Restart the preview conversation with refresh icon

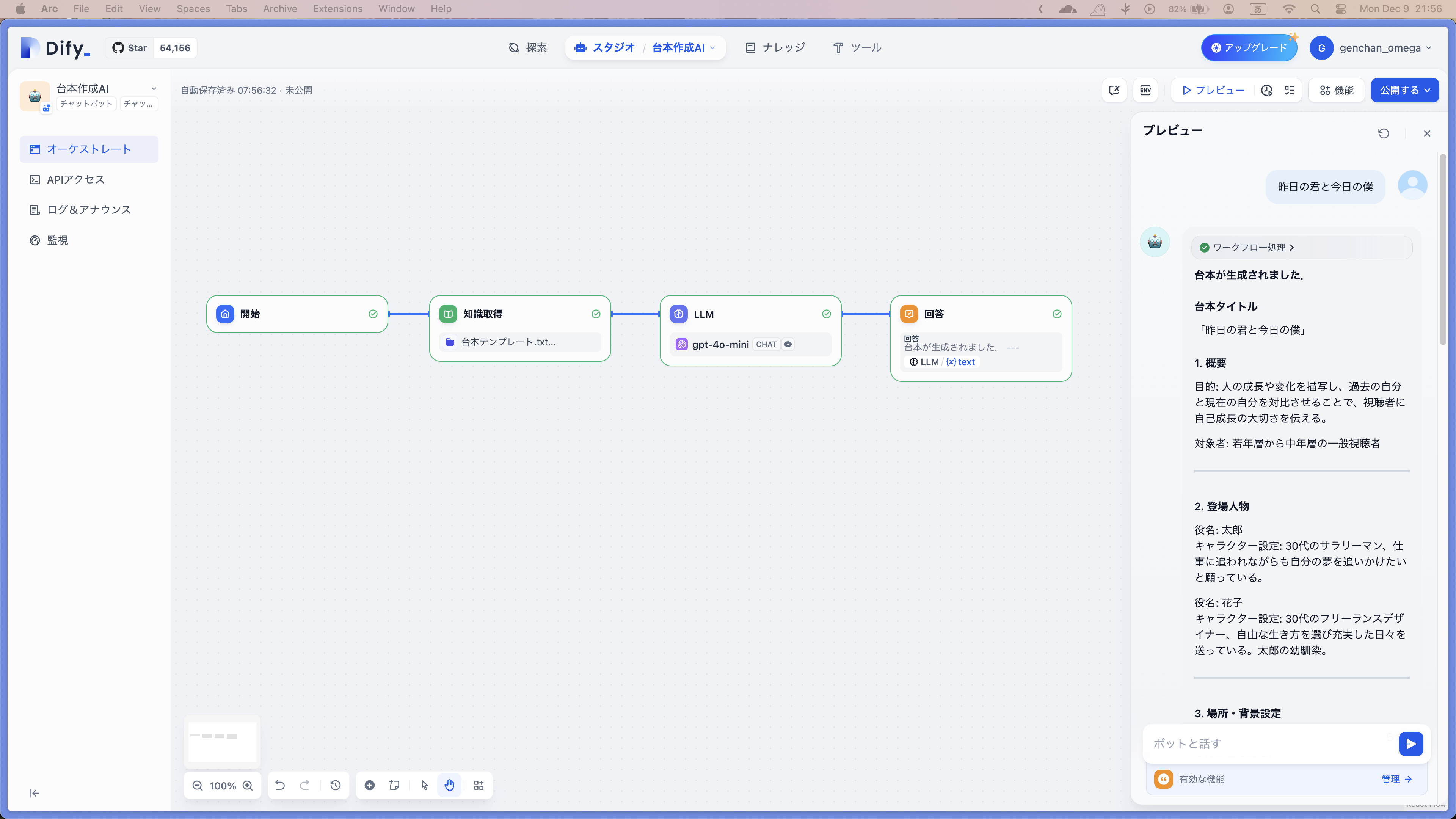1383,133
